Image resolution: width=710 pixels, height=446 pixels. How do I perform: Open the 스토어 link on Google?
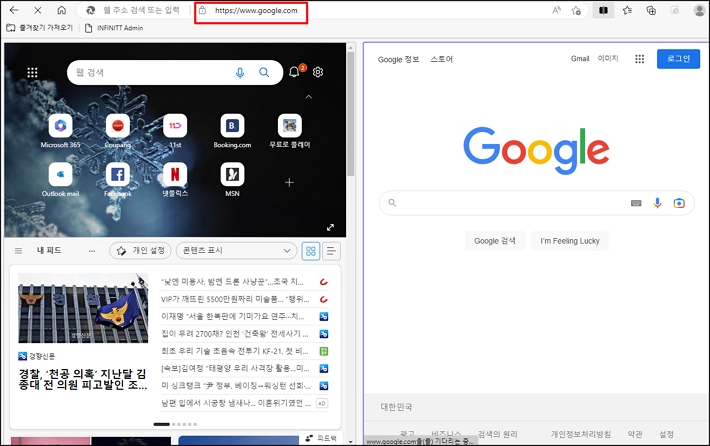(x=441, y=59)
